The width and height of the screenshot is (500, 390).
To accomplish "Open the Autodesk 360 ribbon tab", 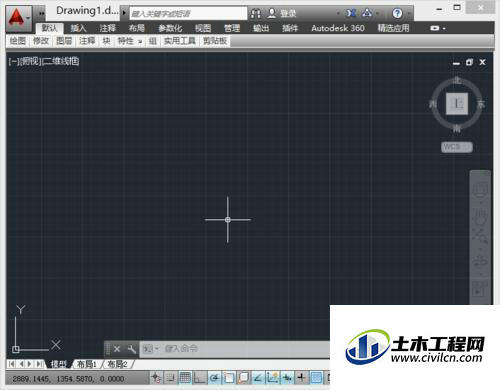I will pos(338,28).
